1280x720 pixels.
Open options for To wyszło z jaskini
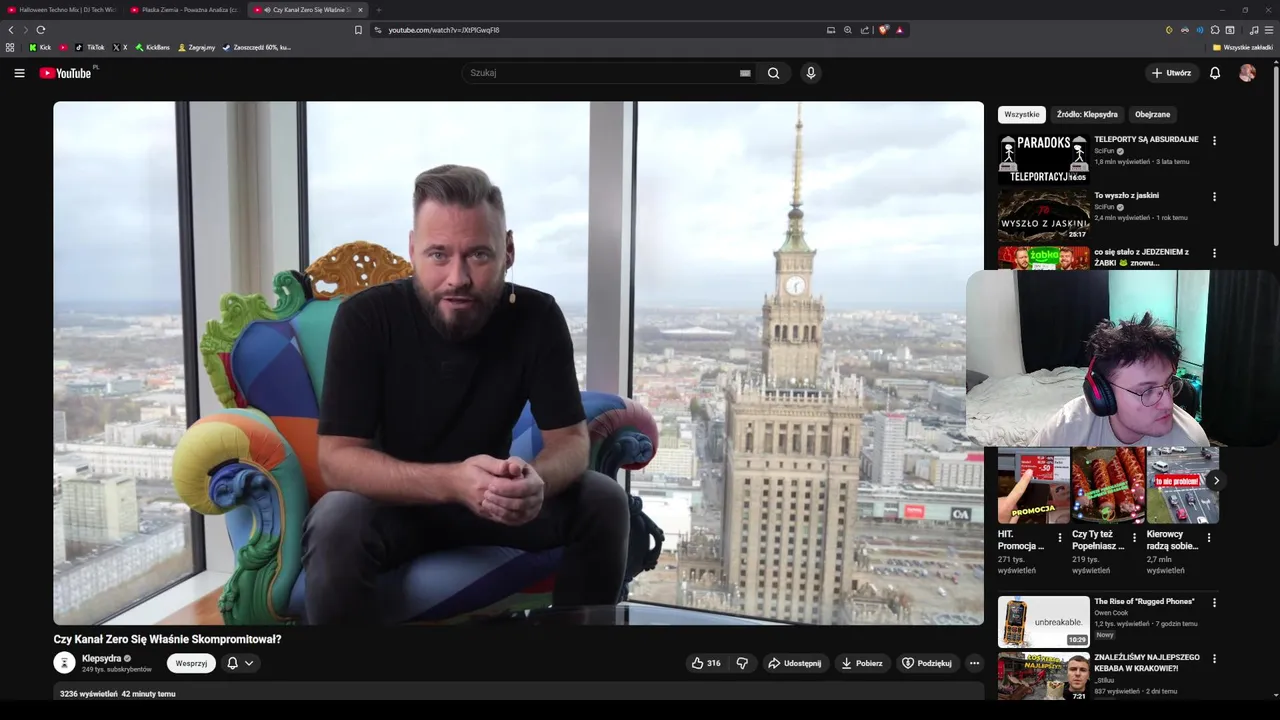pyautogui.click(x=1214, y=197)
